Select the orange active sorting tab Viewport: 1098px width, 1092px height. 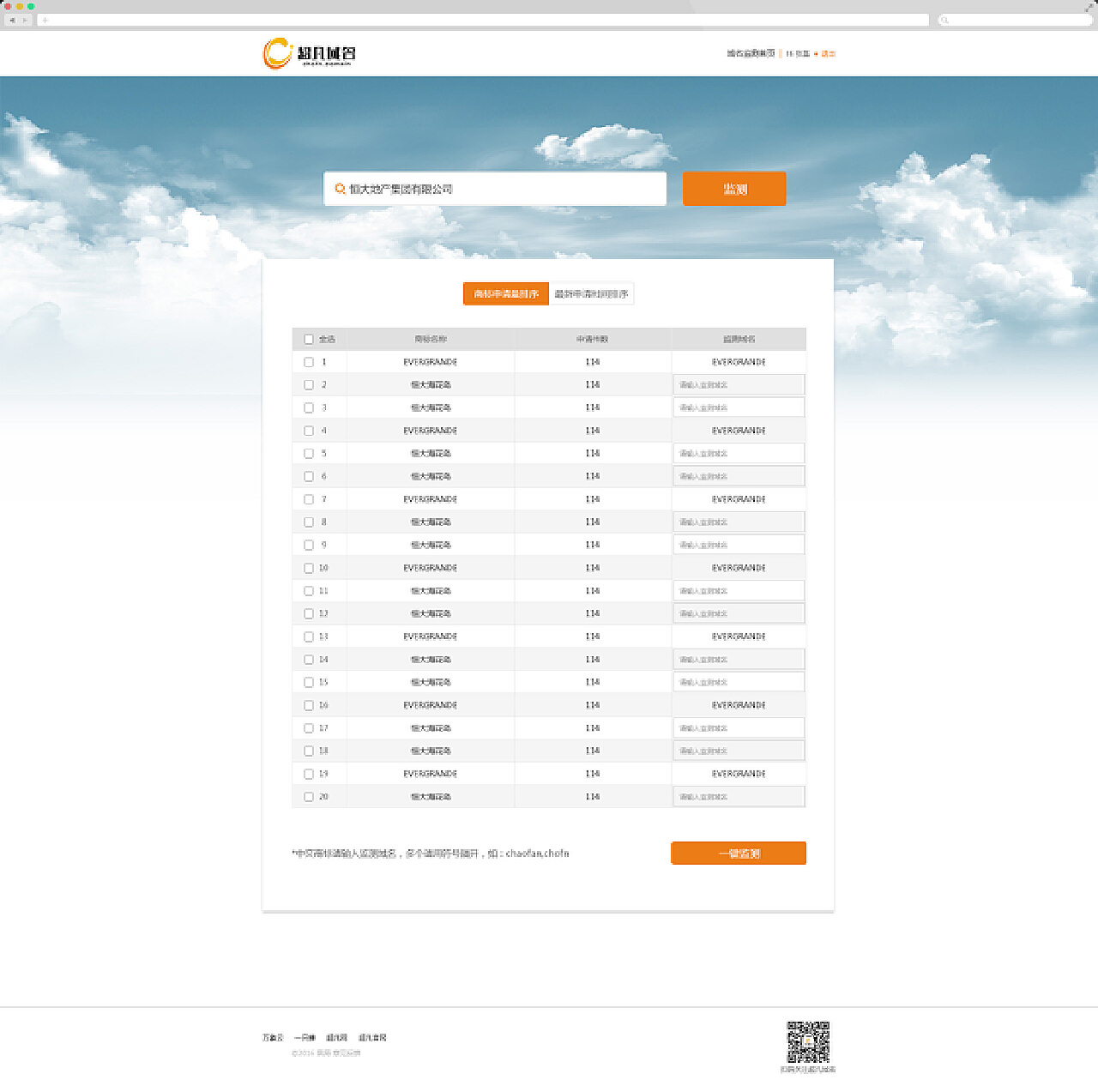coord(506,293)
